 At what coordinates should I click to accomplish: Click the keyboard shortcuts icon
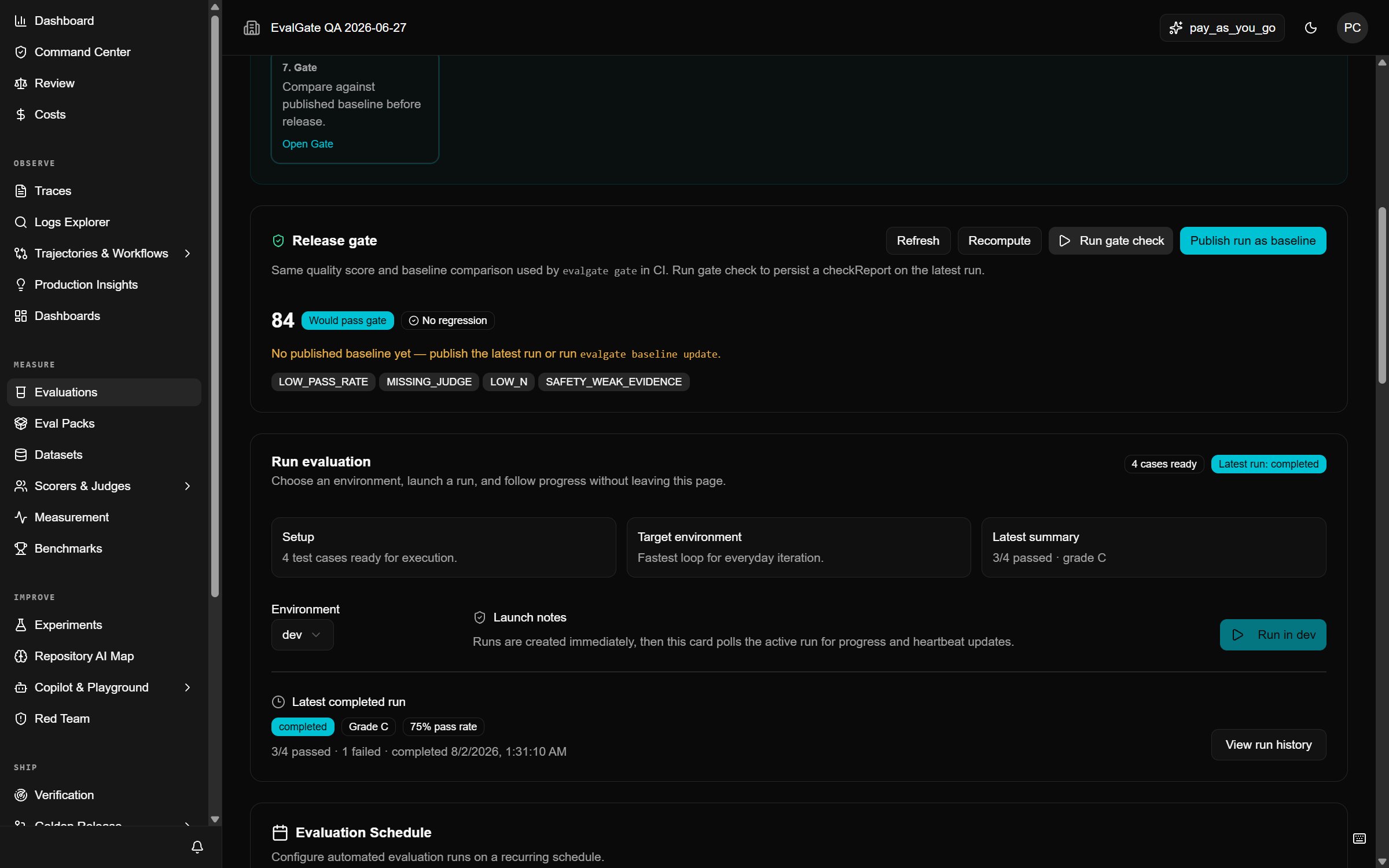pos(1359,838)
